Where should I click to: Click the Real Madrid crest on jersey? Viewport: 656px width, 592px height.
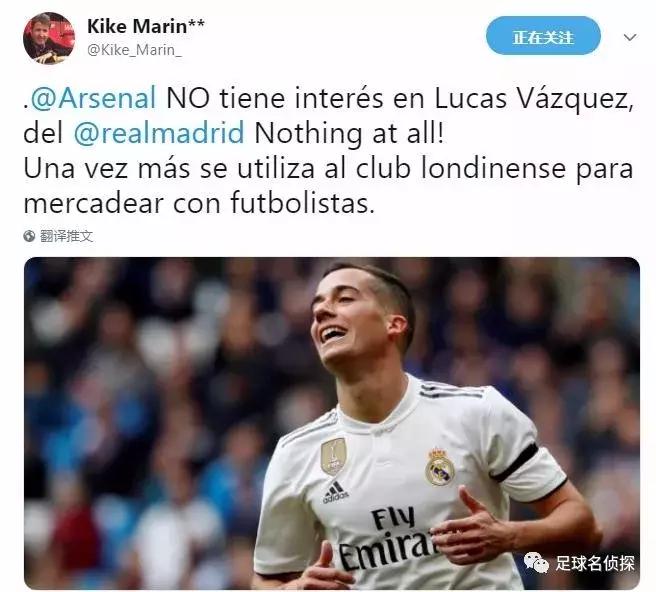[x=440, y=467]
